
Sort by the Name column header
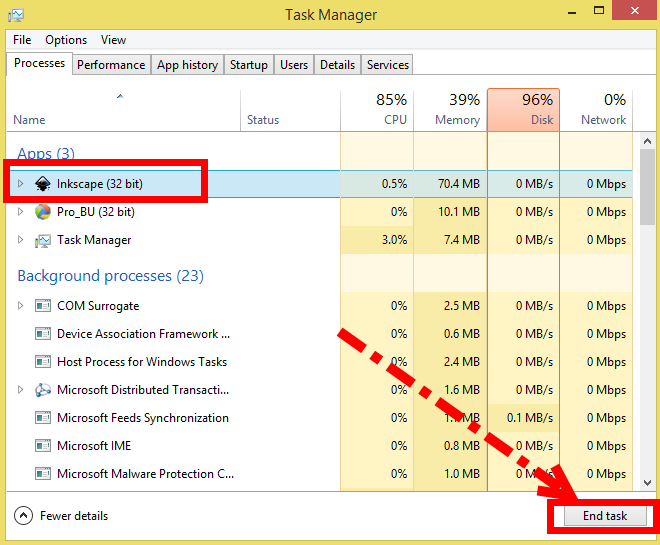[123, 110]
